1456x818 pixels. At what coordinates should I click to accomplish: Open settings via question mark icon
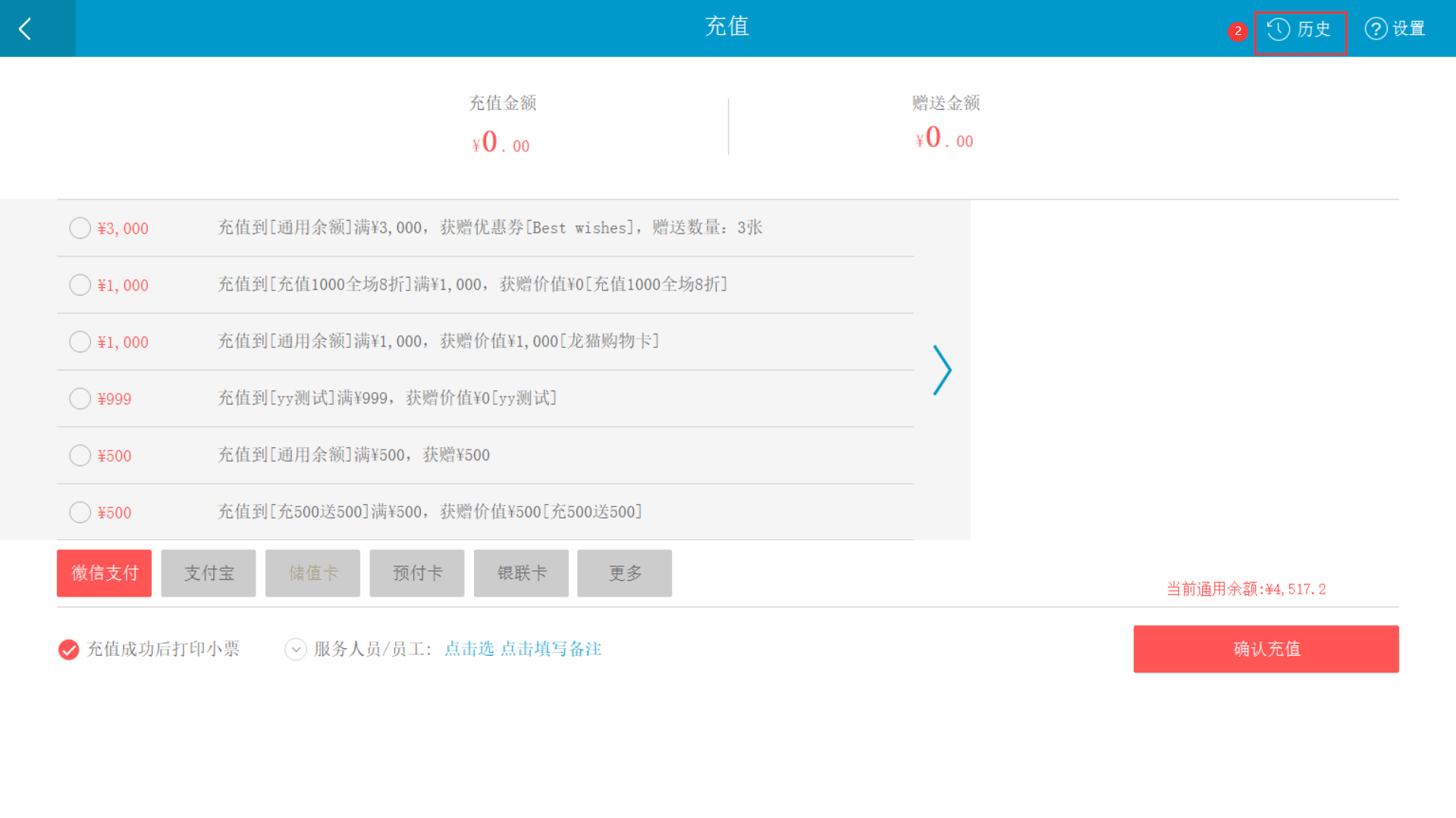click(x=1376, y=29)
